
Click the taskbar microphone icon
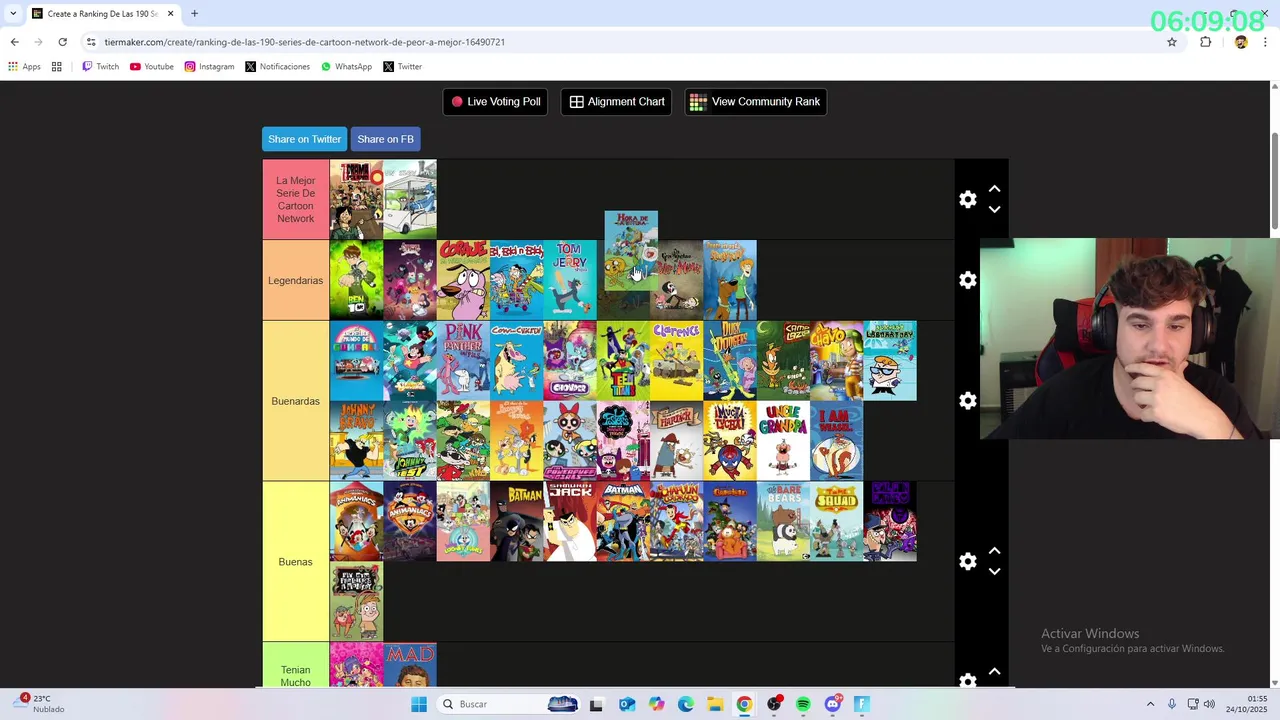click(x=1172, y=704)
